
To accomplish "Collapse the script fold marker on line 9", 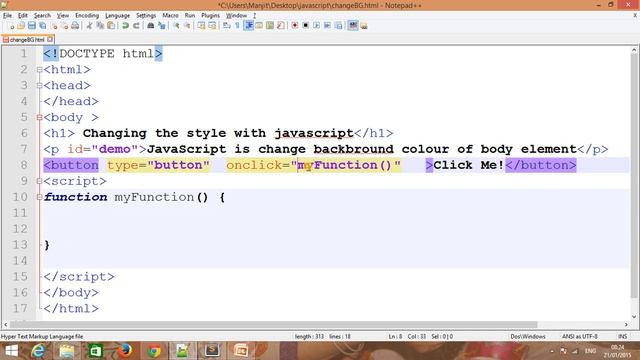I will pos(40,181).
